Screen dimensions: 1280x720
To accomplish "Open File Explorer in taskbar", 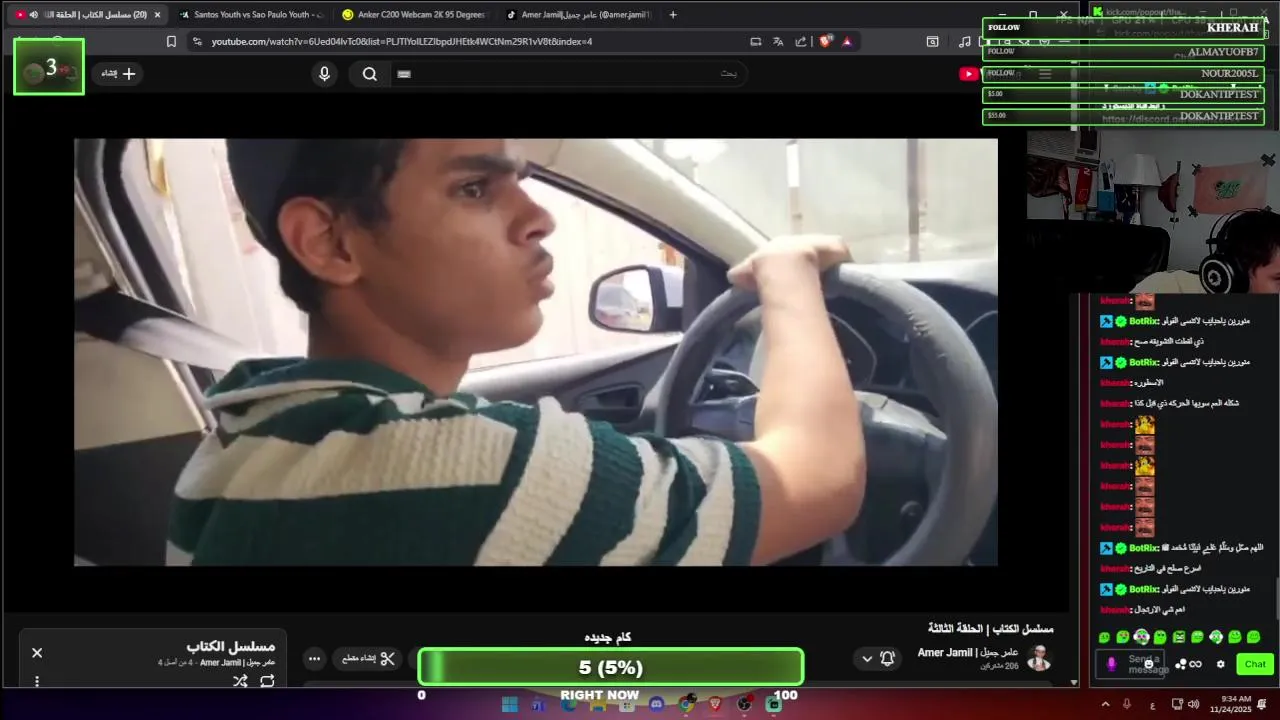I will [598, 705].
